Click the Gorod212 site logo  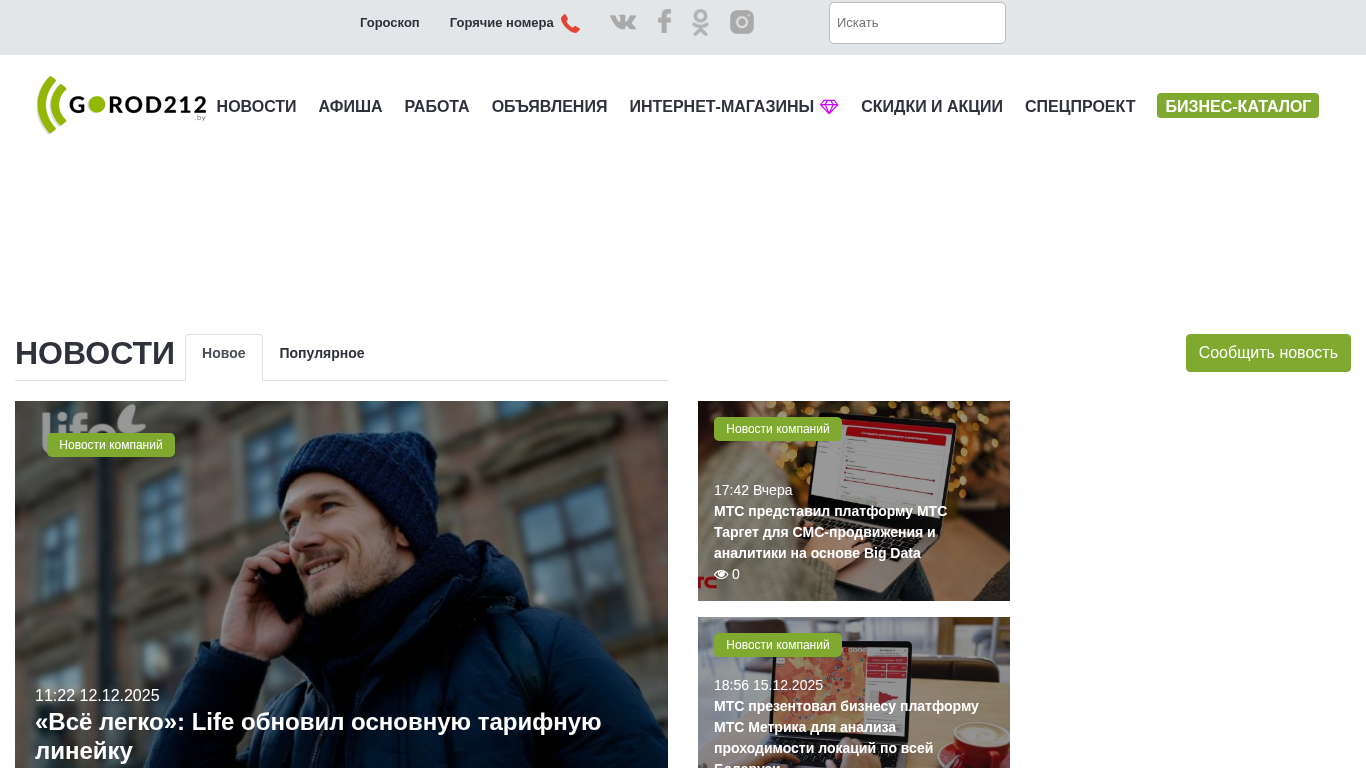pos(121,105)
